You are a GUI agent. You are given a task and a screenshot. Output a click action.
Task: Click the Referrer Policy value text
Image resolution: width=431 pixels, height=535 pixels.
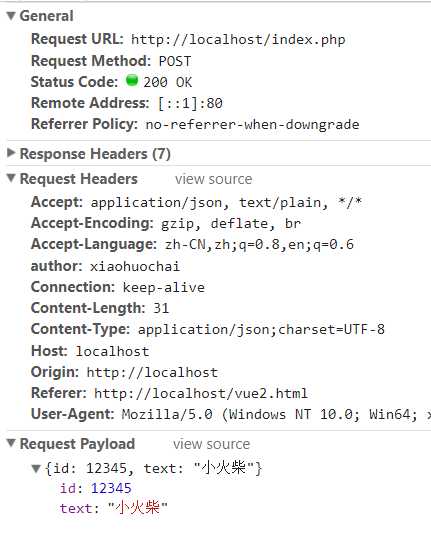click(x=252, y=125)
